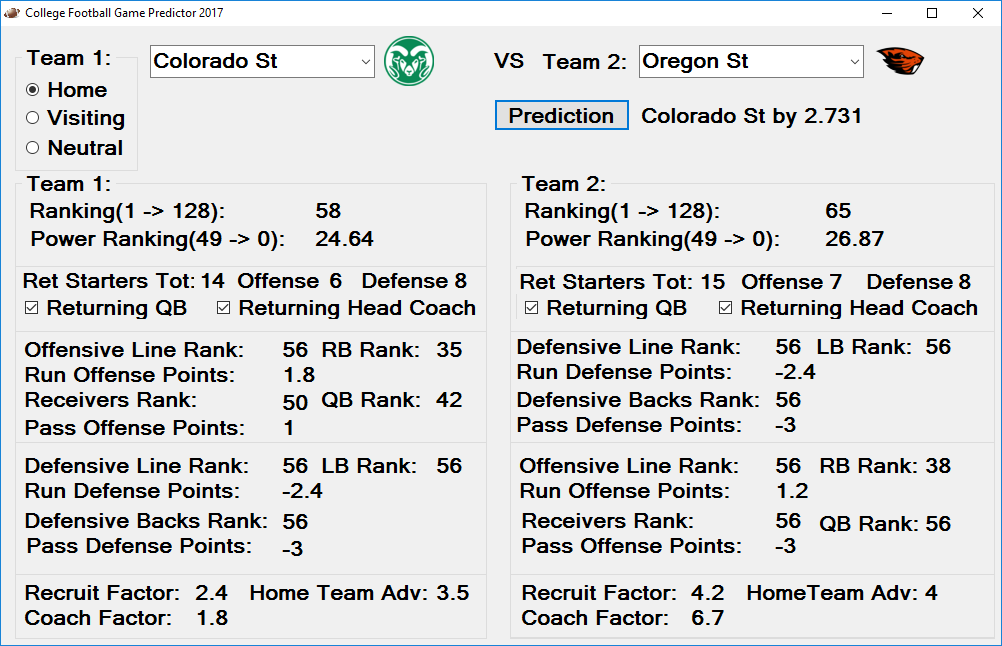Click the Colorado St by 2.731 result text

752,116
